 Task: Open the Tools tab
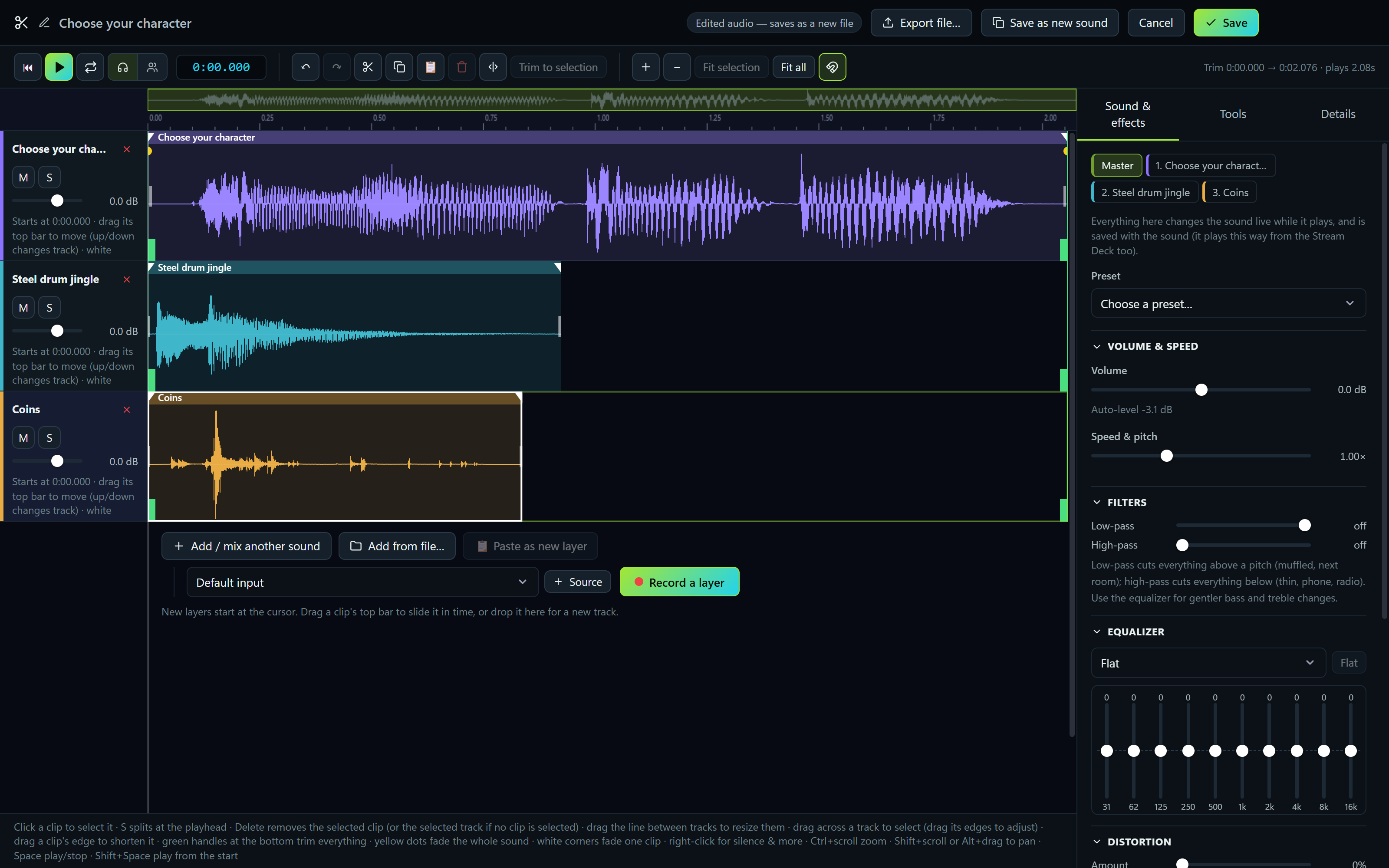click(1233, 114)
